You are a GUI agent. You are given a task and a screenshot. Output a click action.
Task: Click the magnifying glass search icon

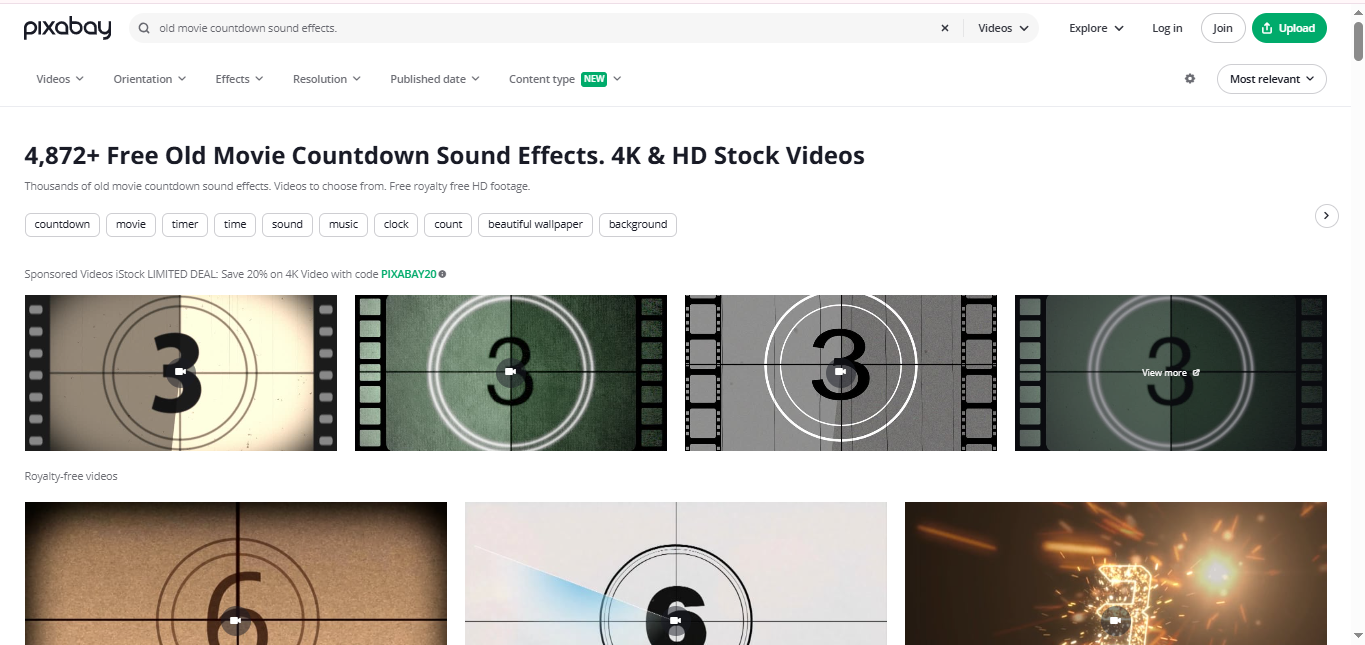click(x=142, y=28)
